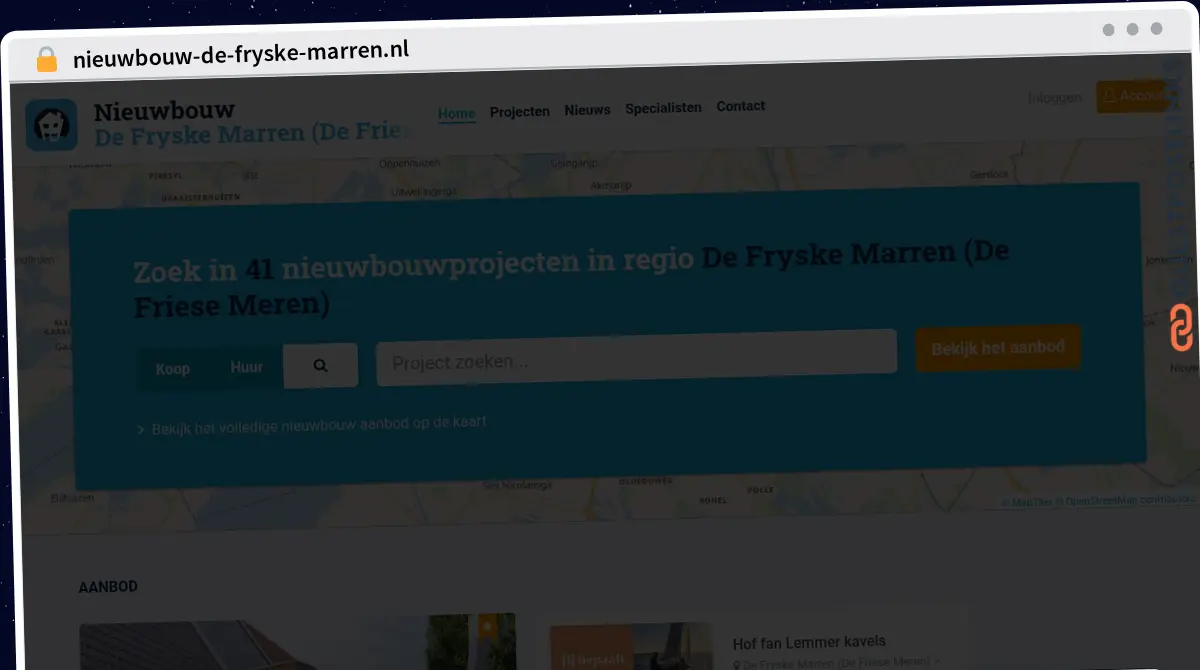This screenshot has width=1200, height=670.
Task: Open the Hof fan Lemmer thumbnail image
Action: coord(631,646)
